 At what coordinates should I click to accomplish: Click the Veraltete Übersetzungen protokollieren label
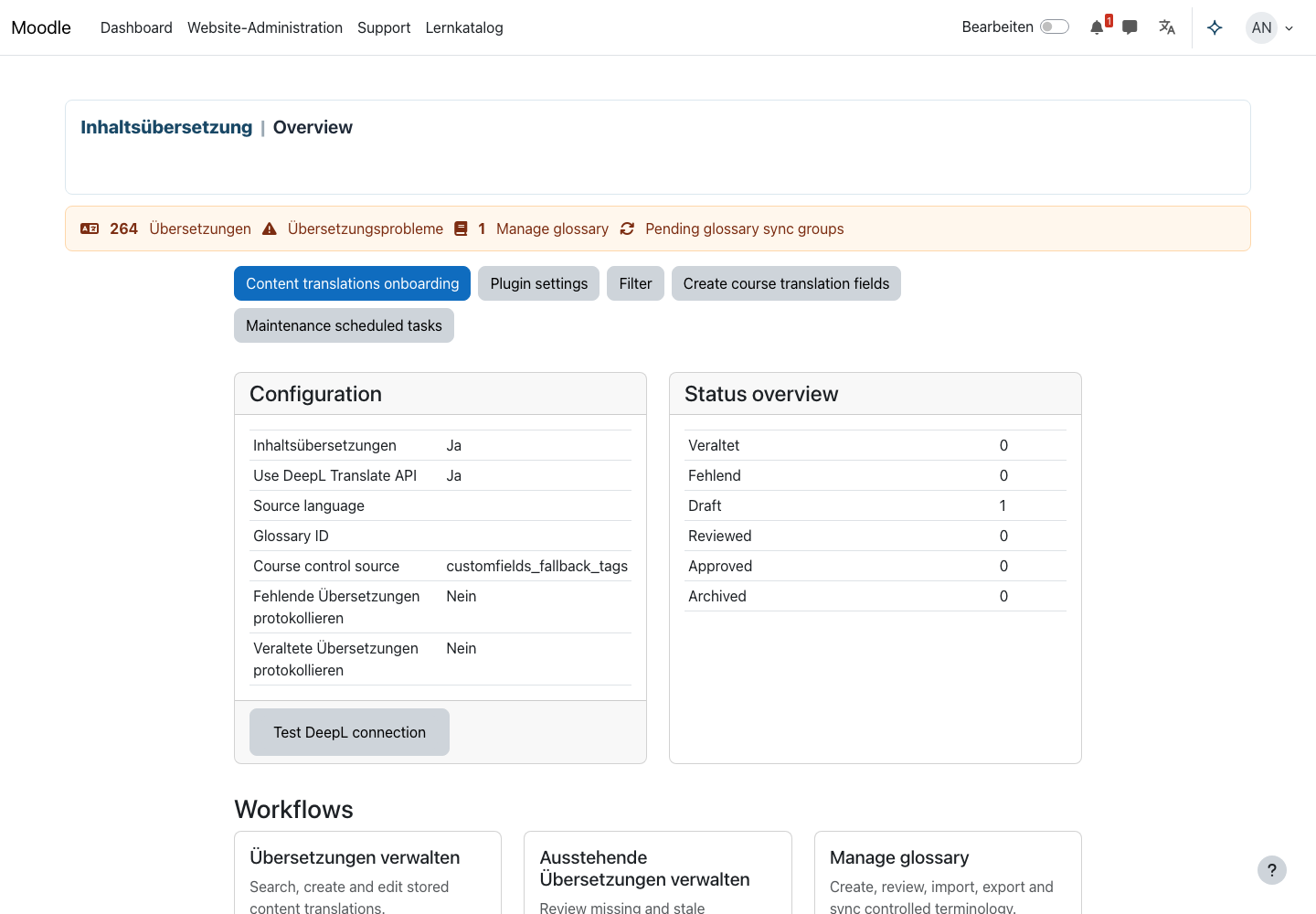pos(335,659)
